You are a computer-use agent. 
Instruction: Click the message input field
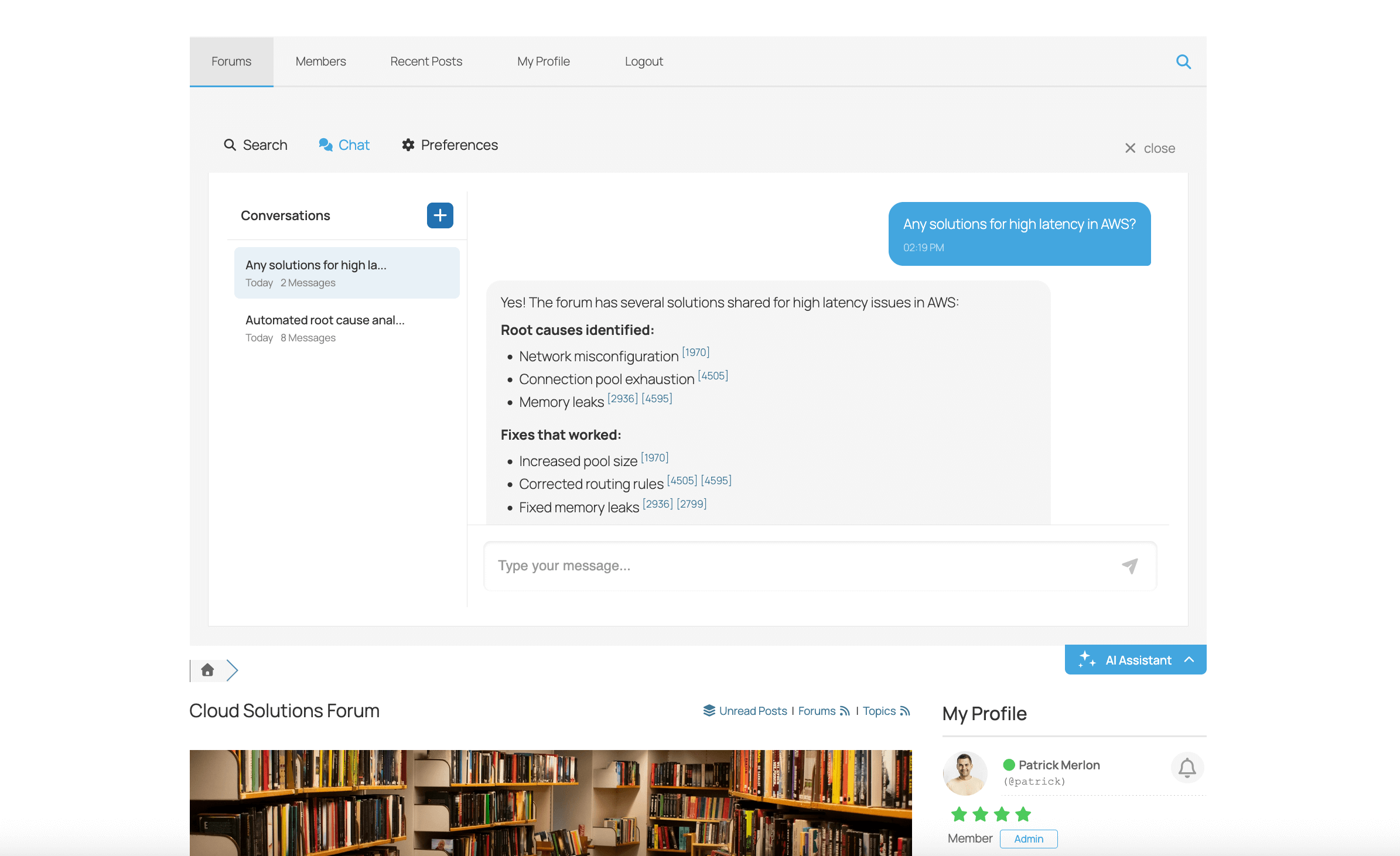pos(762,566)
